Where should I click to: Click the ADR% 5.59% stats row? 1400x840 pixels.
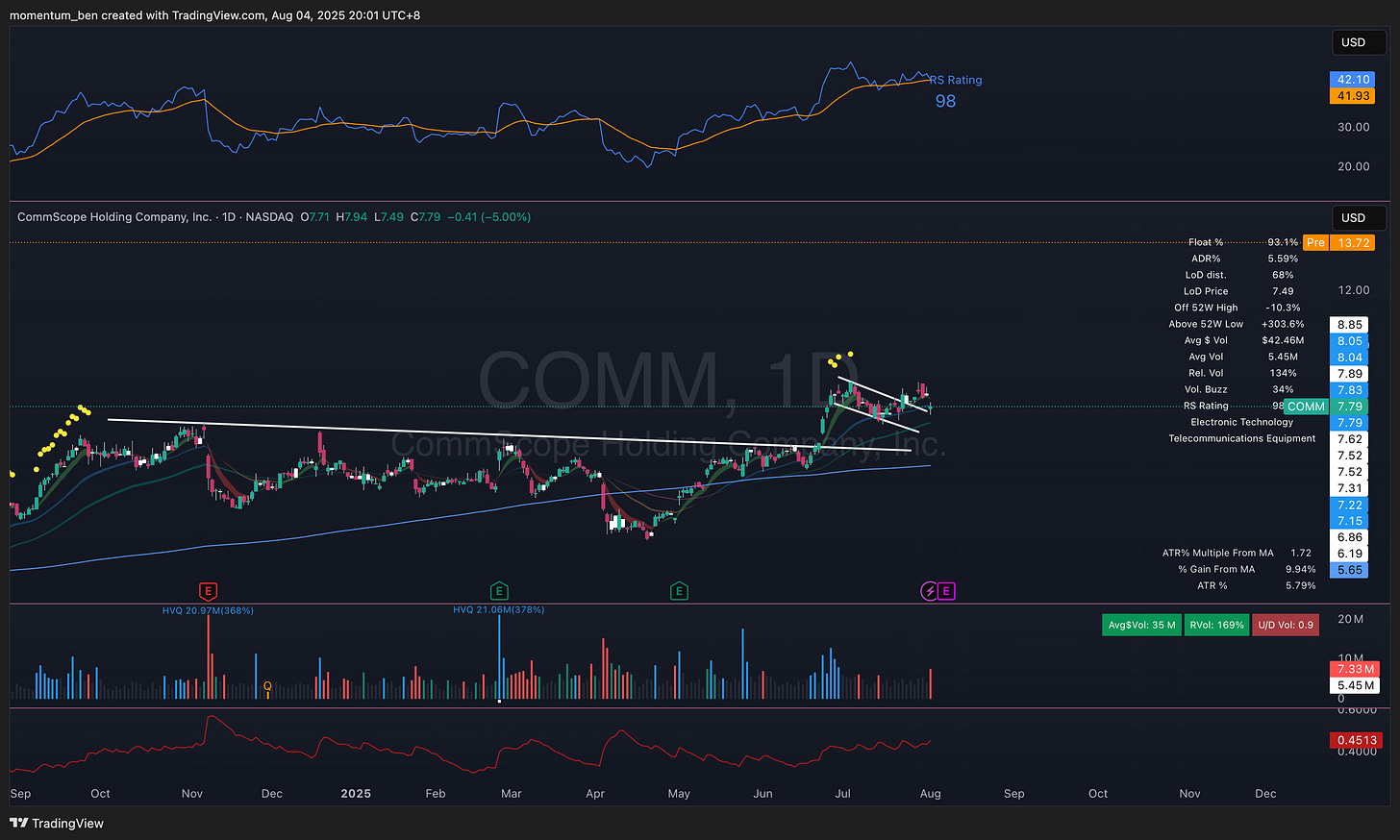tap(1244, 259)
